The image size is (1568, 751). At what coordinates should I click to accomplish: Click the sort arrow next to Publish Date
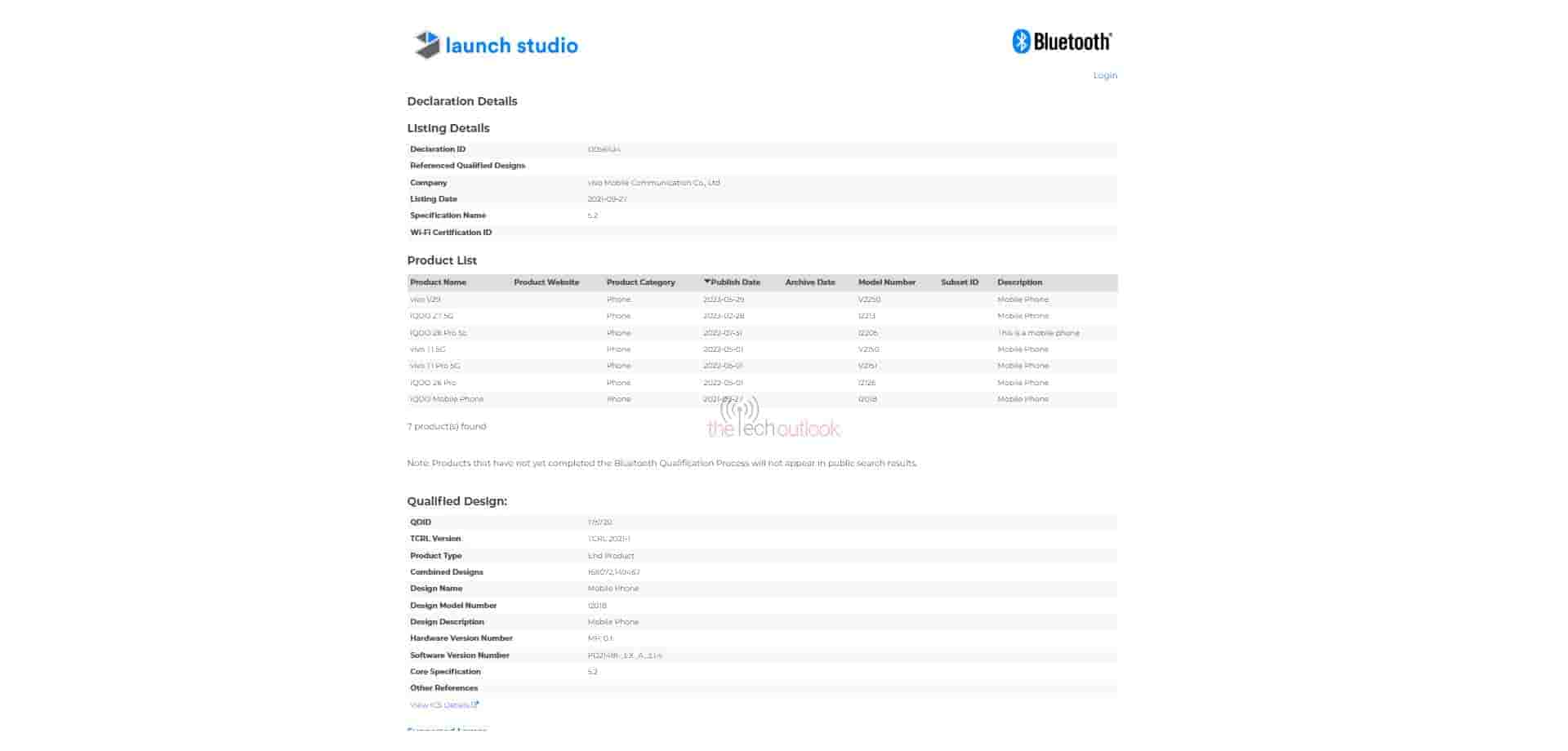(706, 282)
